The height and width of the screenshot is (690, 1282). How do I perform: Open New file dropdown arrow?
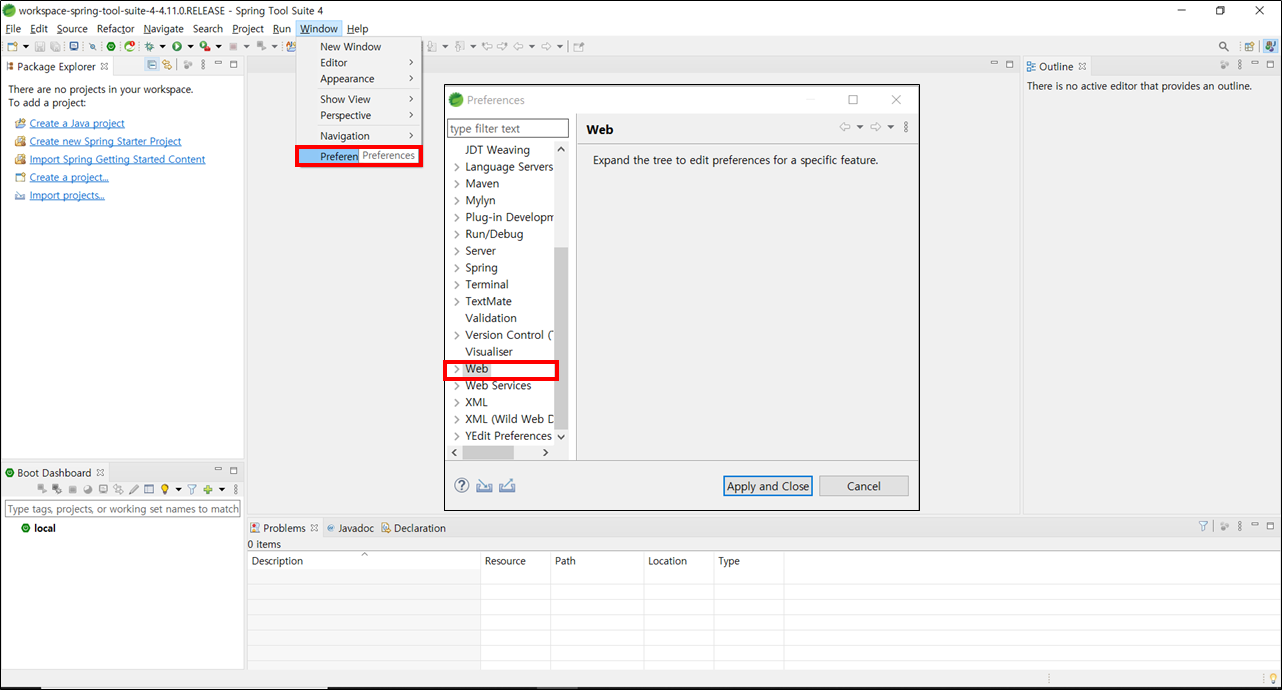[25, 46]
